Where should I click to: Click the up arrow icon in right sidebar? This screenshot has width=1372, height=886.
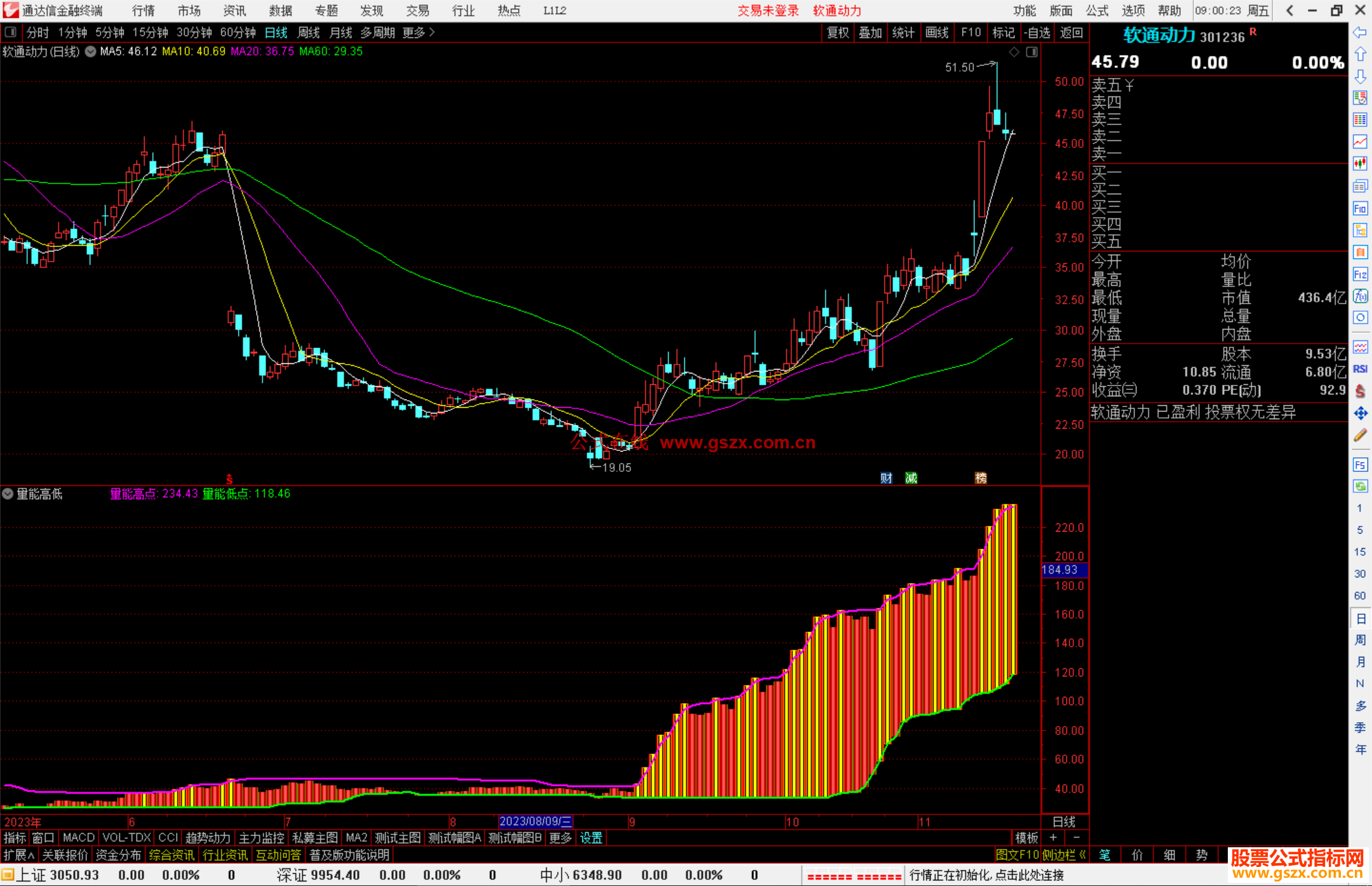click(x=1360, y=55)
